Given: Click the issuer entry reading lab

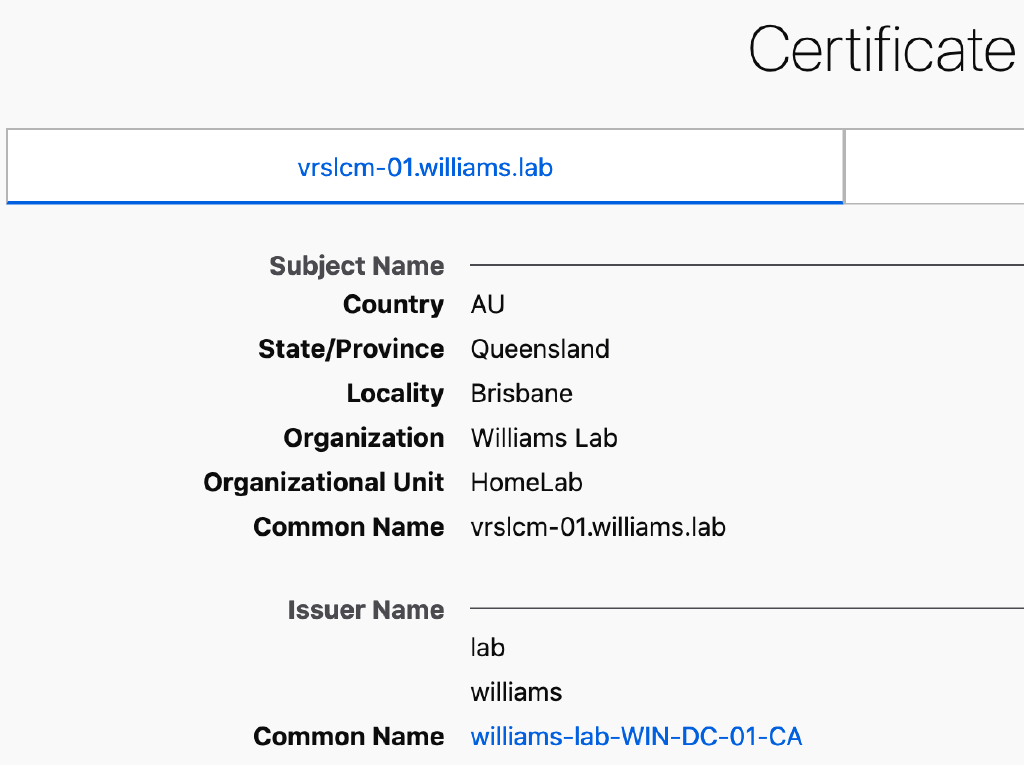Looking at the screenshot, I should pyautogui.click(x=488, y=647).
